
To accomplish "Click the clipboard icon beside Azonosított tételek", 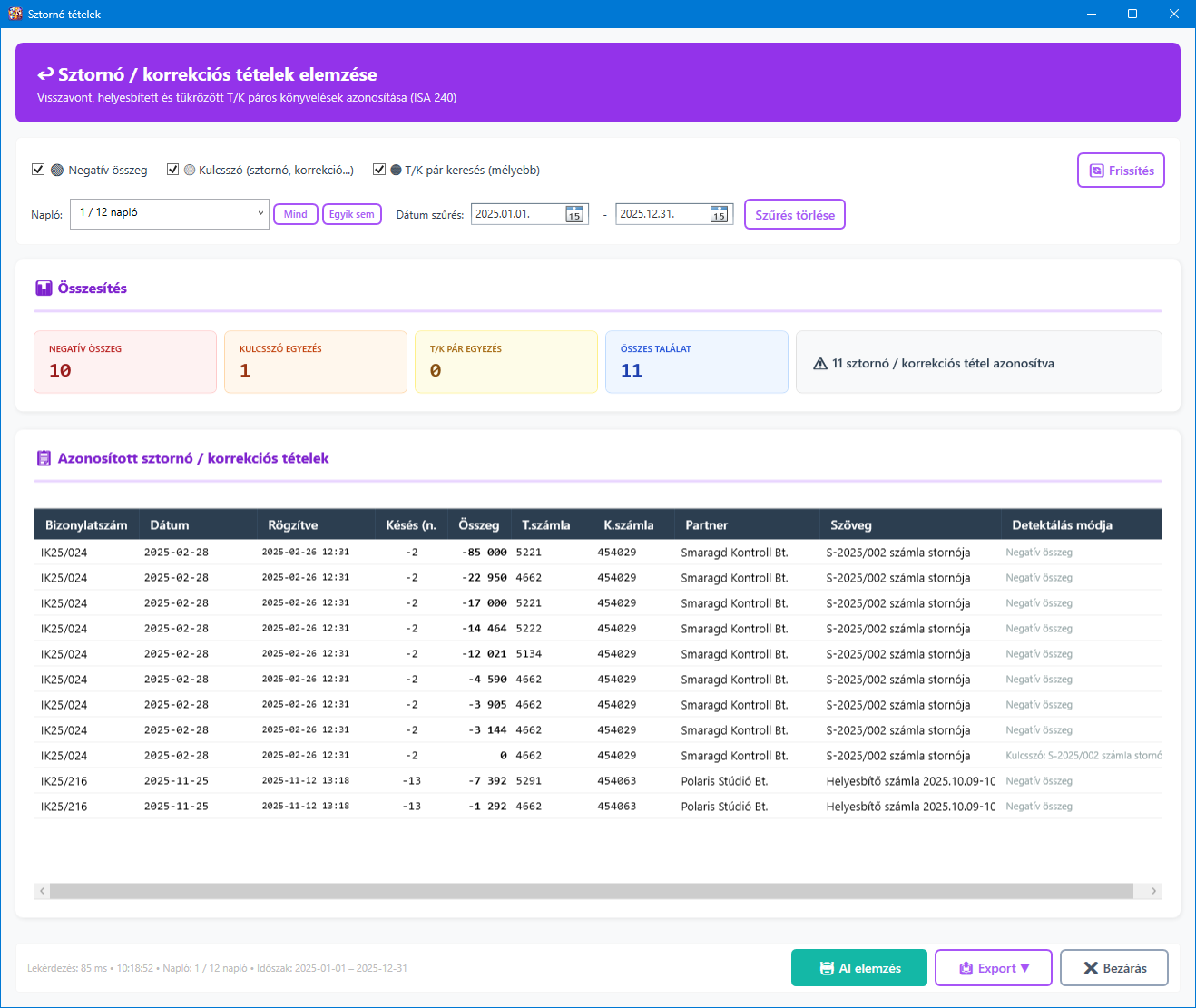I will tap(44, 459).
